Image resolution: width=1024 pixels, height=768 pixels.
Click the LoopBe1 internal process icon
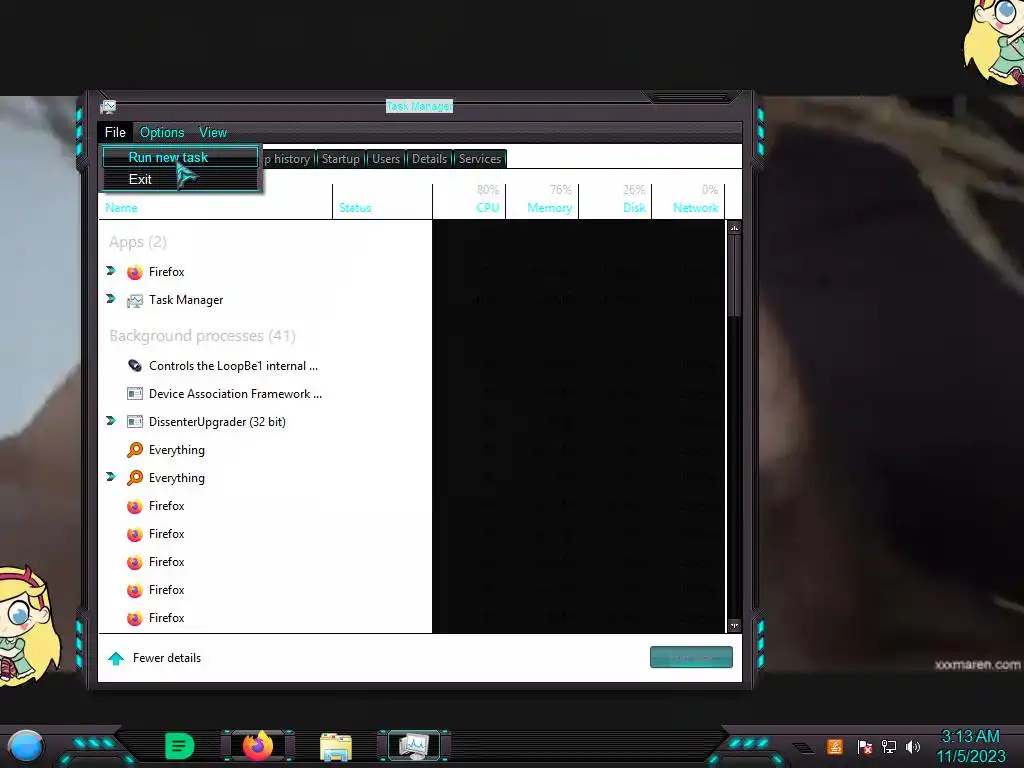[135, 366]
